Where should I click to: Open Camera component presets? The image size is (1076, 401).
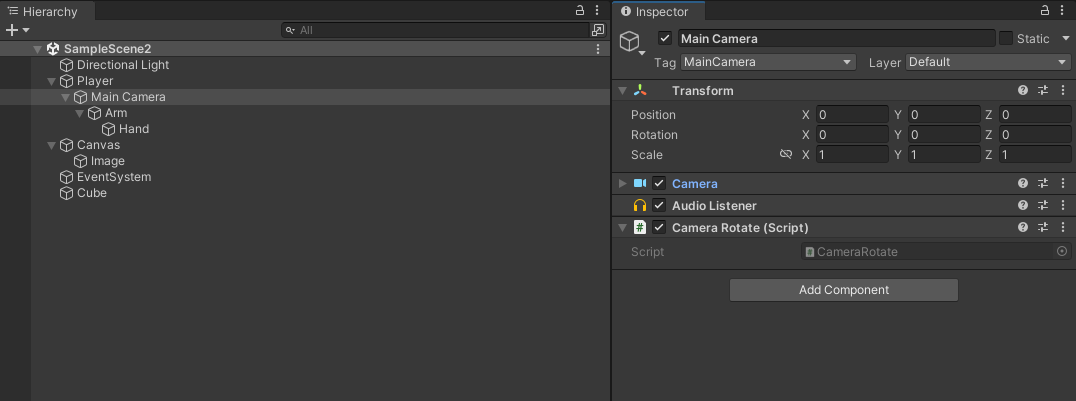click(x=1043, y=183)
